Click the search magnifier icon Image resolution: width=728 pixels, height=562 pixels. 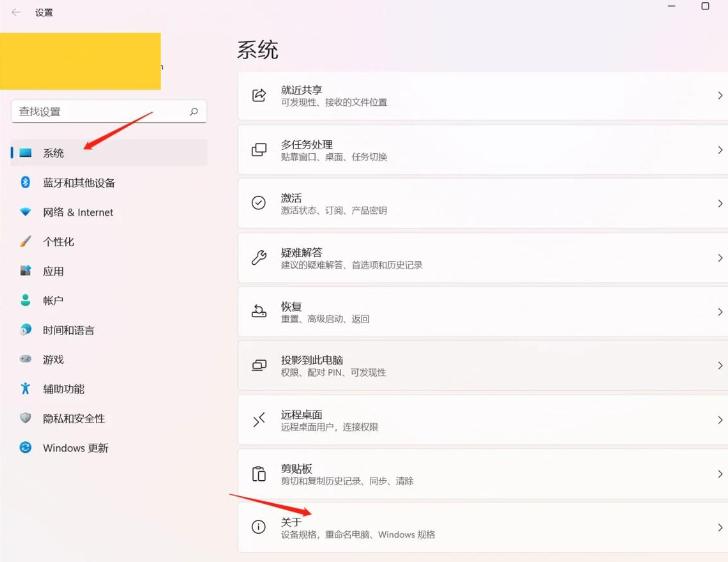[194, 111]
